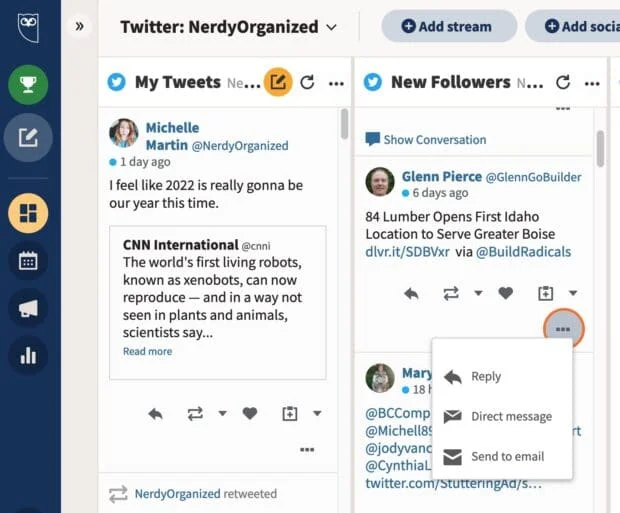Viewport: 620px width, 513px height.
Task: Open the compose icon in sidebar
Action: click(28, 138)
